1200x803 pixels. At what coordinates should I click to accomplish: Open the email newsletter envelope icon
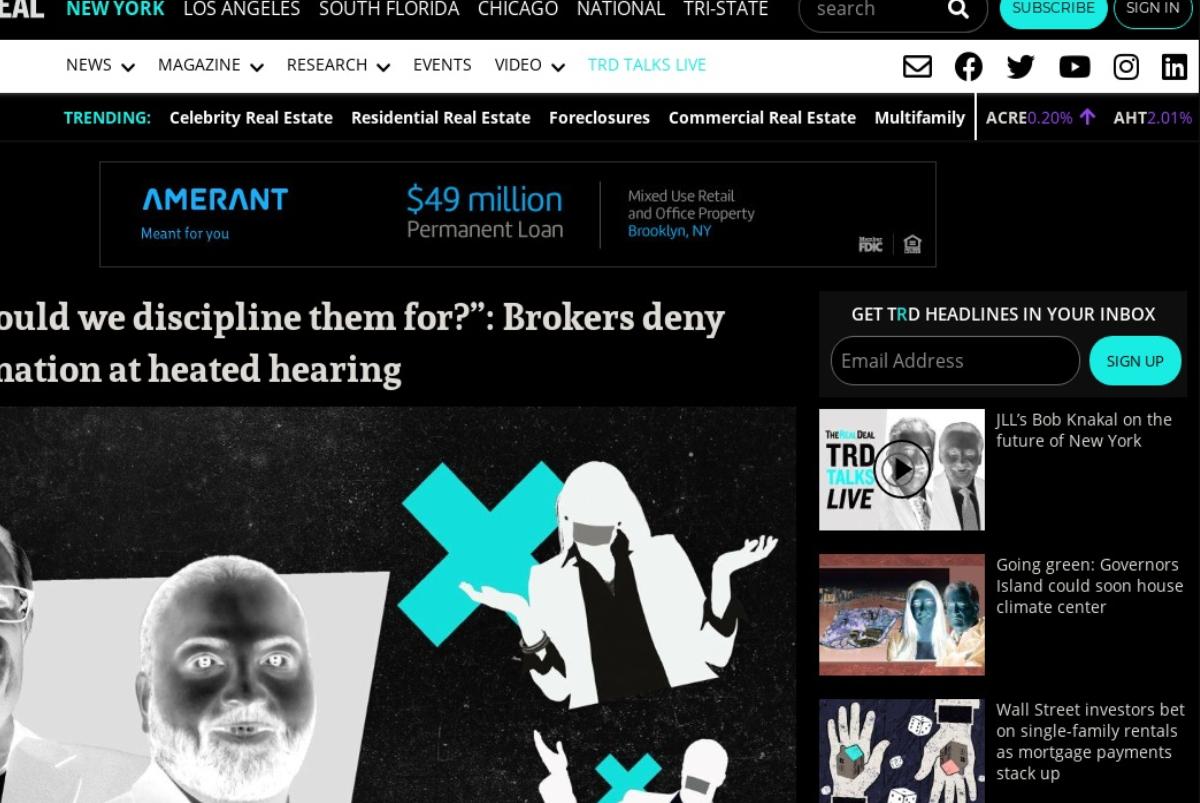917,66
